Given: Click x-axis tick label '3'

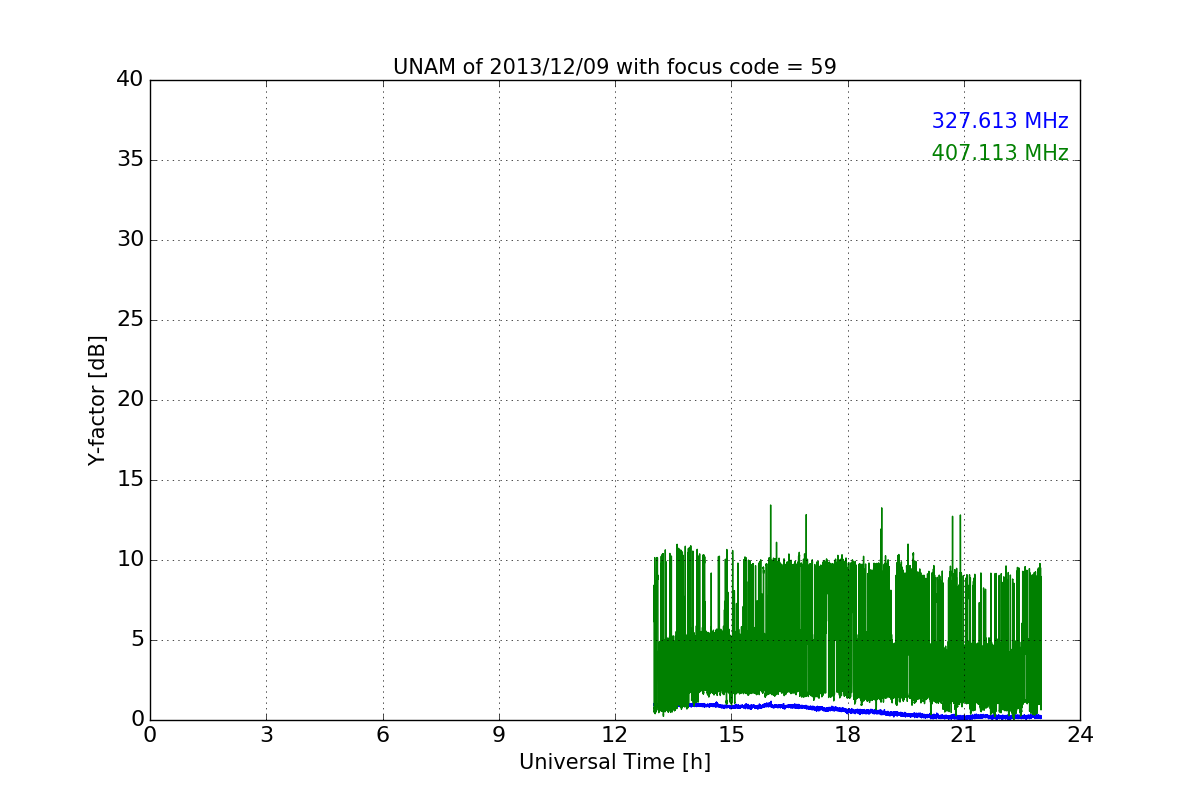Looking at the screenshot, I should click(266, 735).
